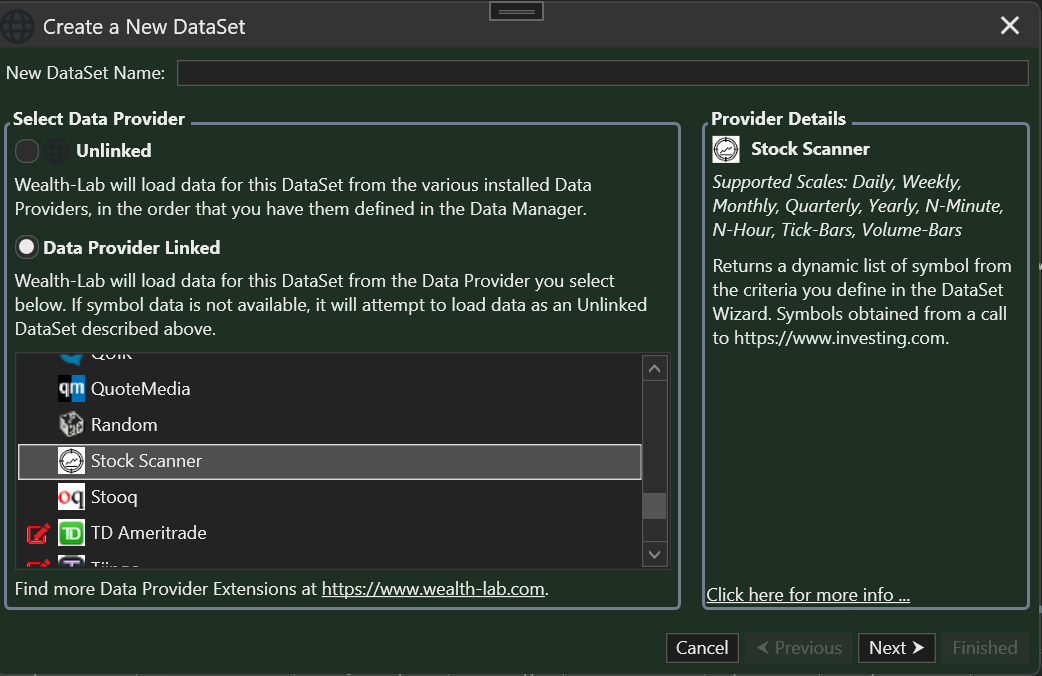Choose the Stooq list entry

pos(114,497)
